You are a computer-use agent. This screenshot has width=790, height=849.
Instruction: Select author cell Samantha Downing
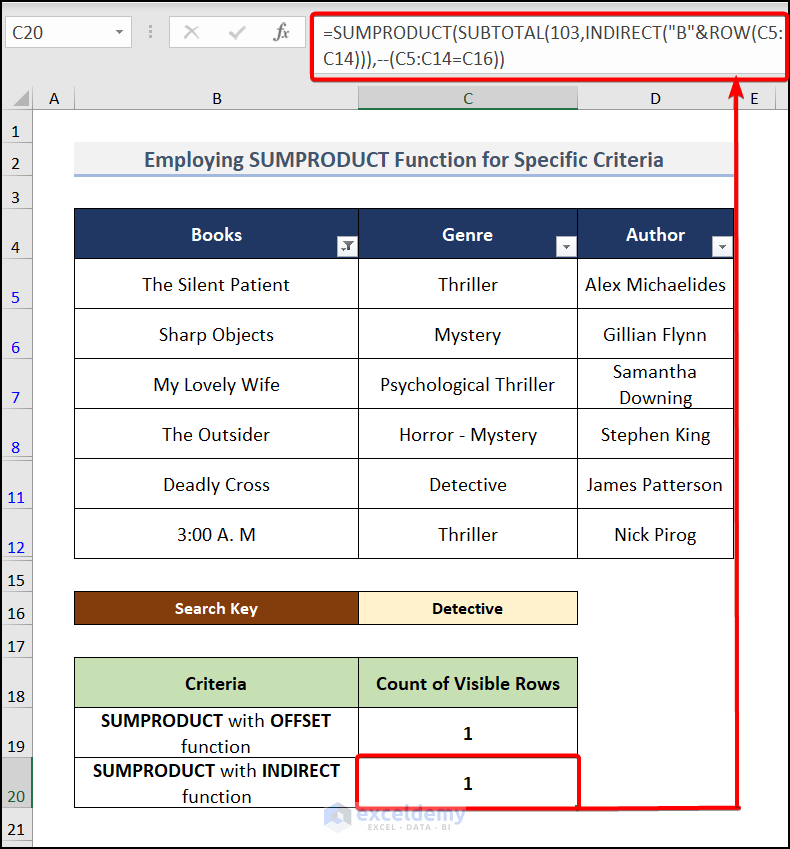click(655, 384)
